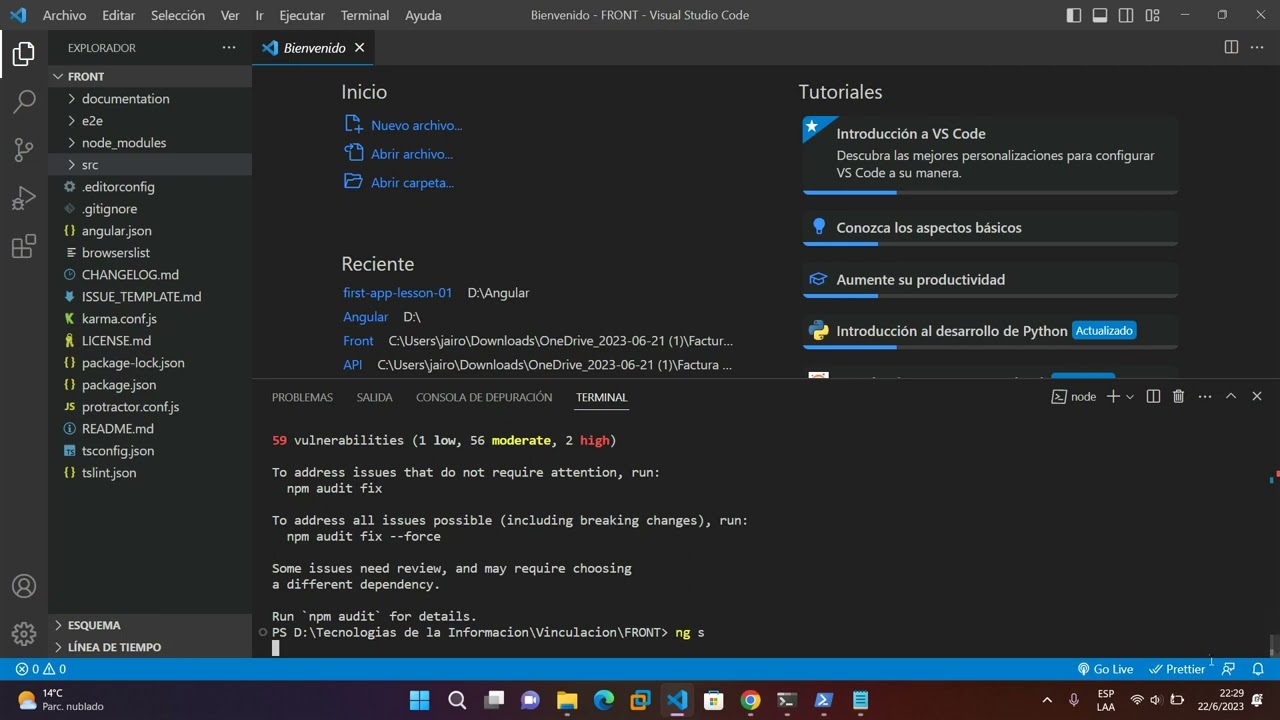
Task: Split the editor to the right
Action: 1231,47
